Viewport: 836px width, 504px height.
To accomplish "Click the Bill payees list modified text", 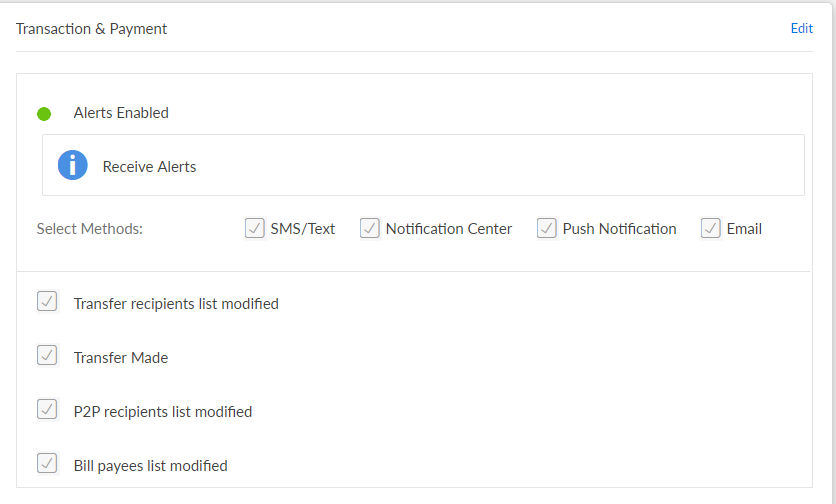I will coord(151,465).
